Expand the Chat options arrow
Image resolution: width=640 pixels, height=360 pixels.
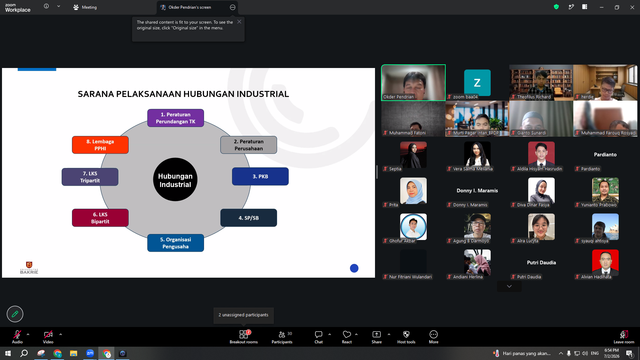tap(329, 334)
